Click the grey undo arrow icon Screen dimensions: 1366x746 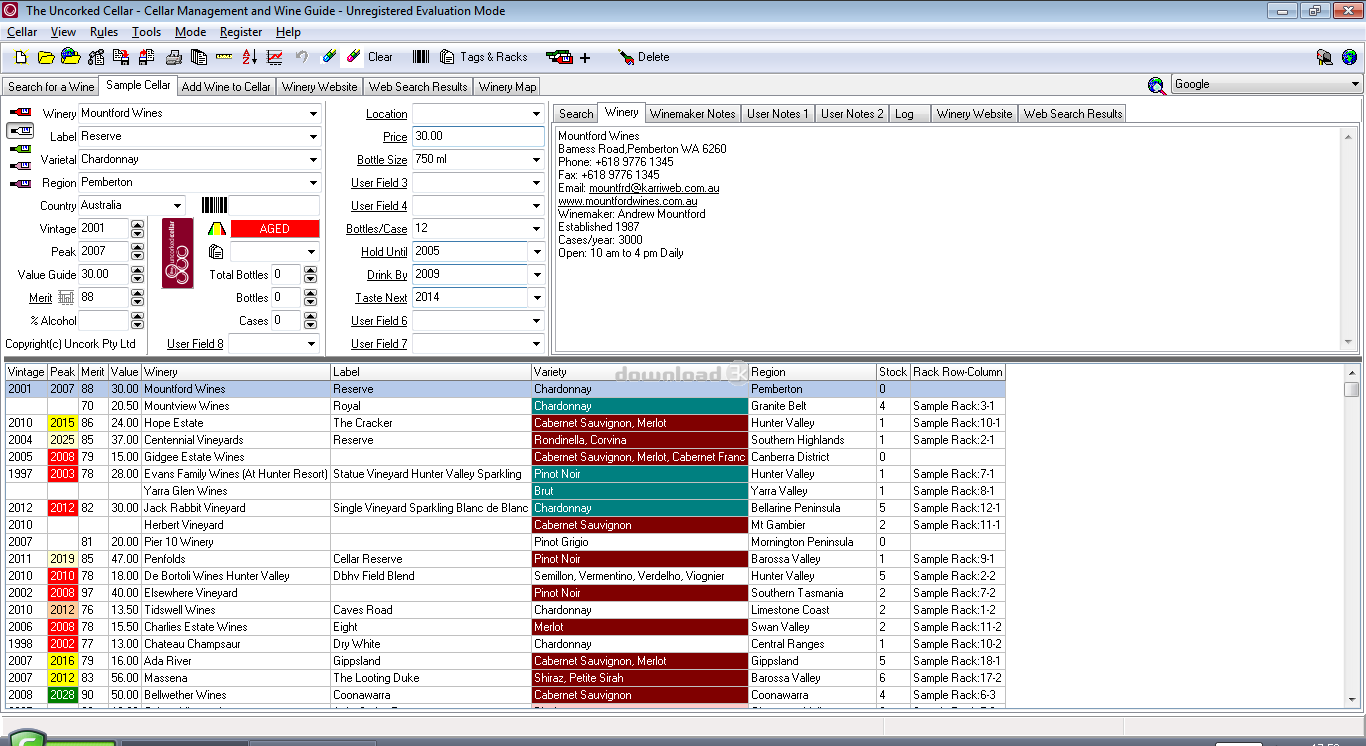click(301, 57)
